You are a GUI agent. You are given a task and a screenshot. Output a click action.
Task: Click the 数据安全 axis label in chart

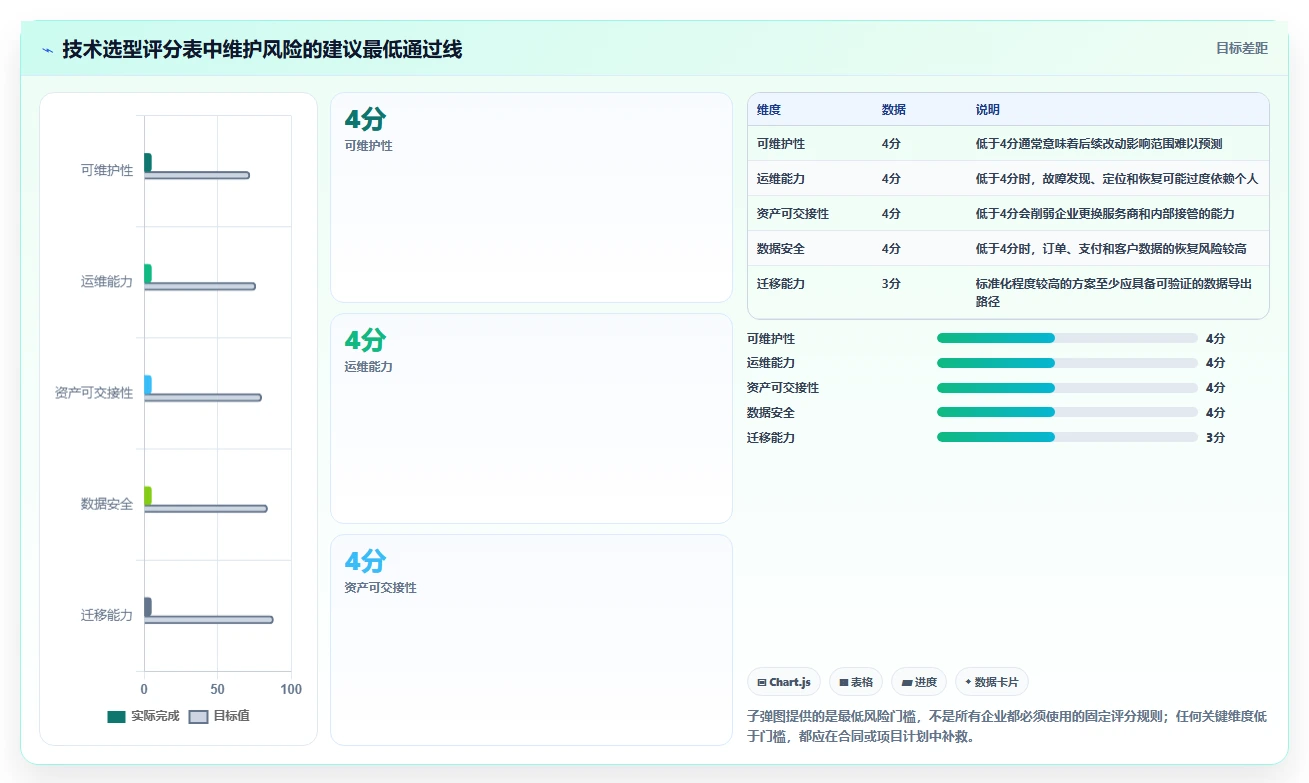click(x=107, y=504)
